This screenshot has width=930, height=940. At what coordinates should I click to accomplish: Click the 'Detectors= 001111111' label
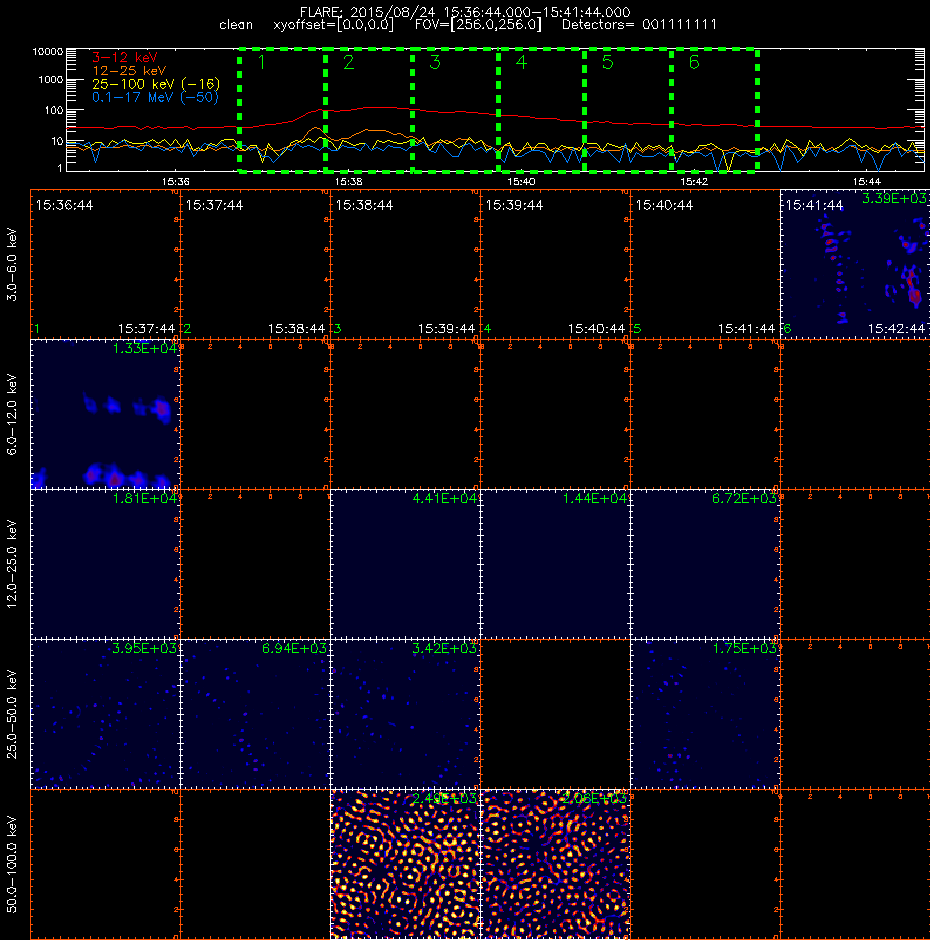coord(639,25)
